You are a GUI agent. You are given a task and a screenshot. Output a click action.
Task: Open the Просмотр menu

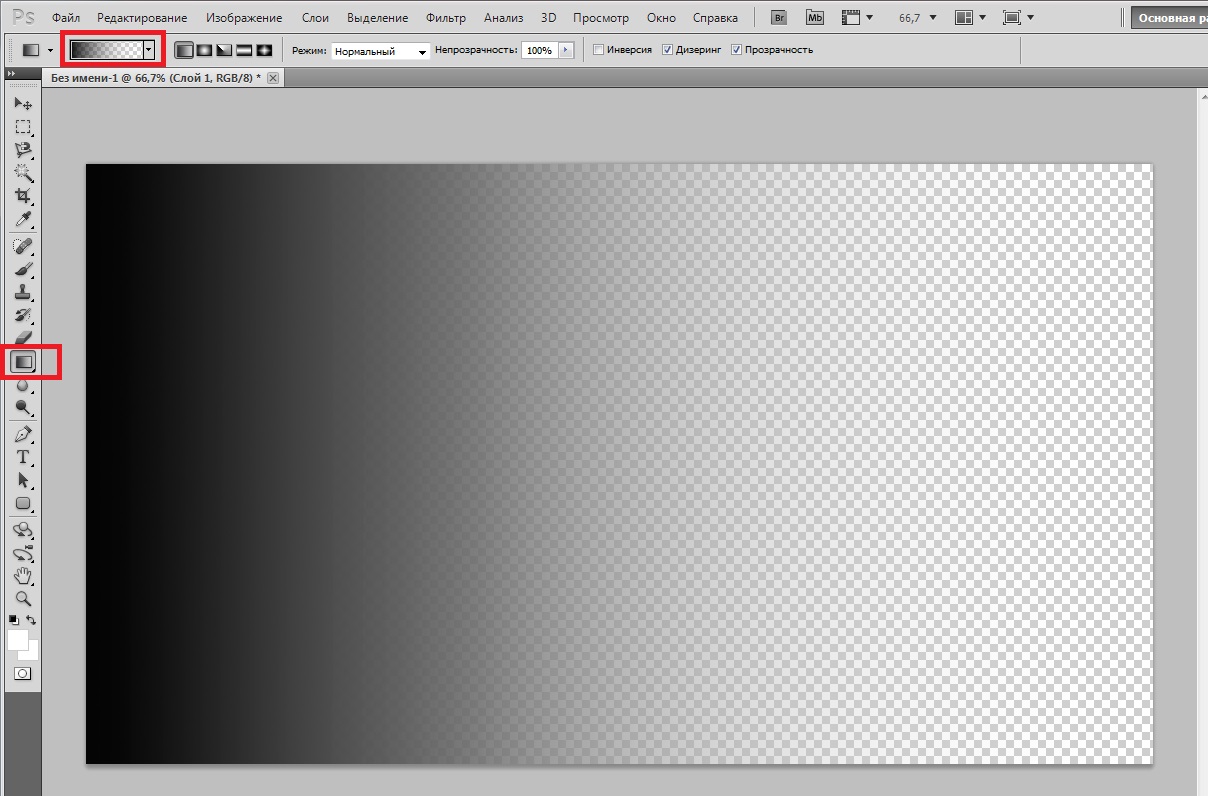pos(601,18)
